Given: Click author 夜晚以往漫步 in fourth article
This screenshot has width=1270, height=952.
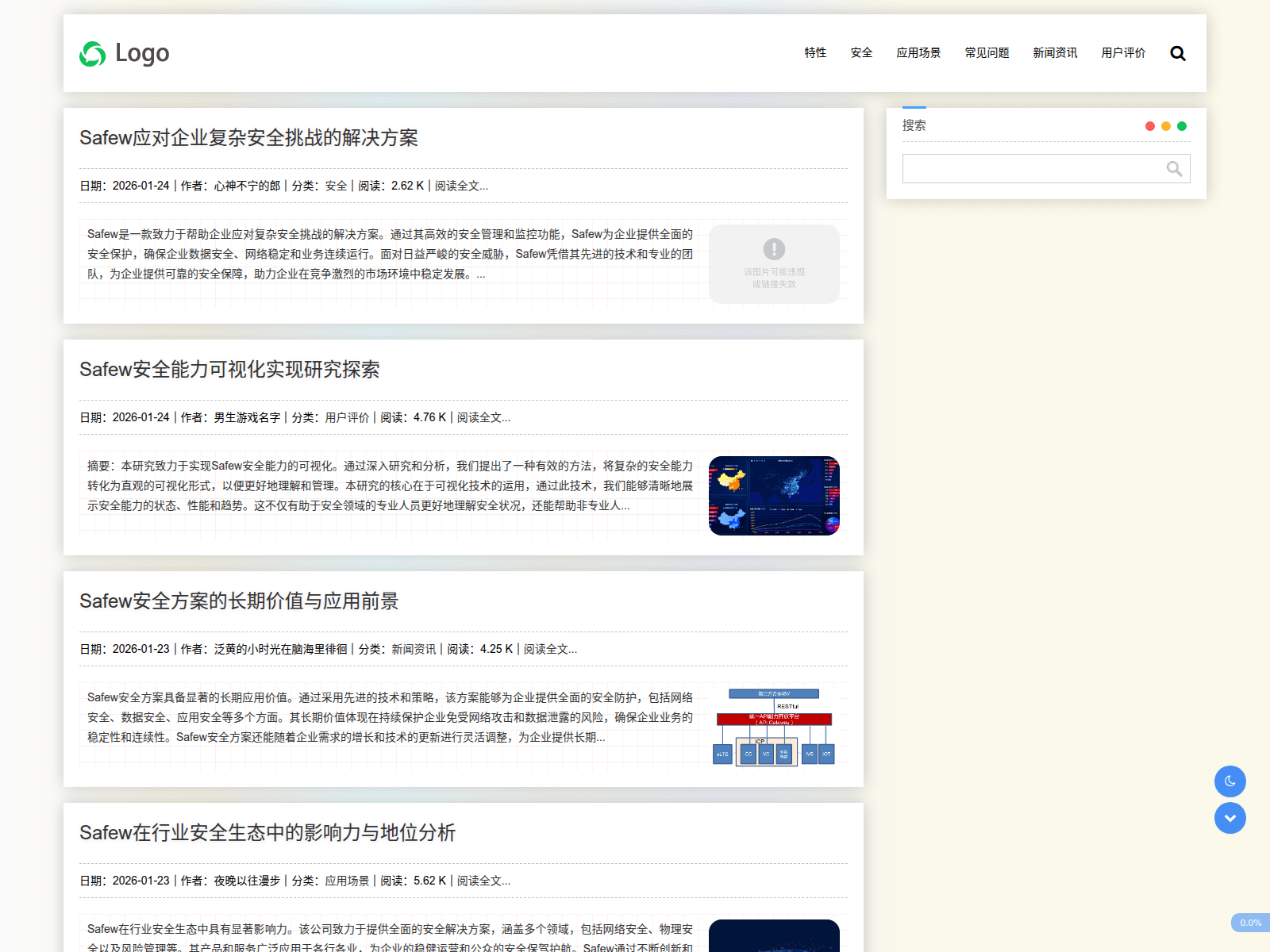Looking at the screenshot, I should (x=247, y=881).
